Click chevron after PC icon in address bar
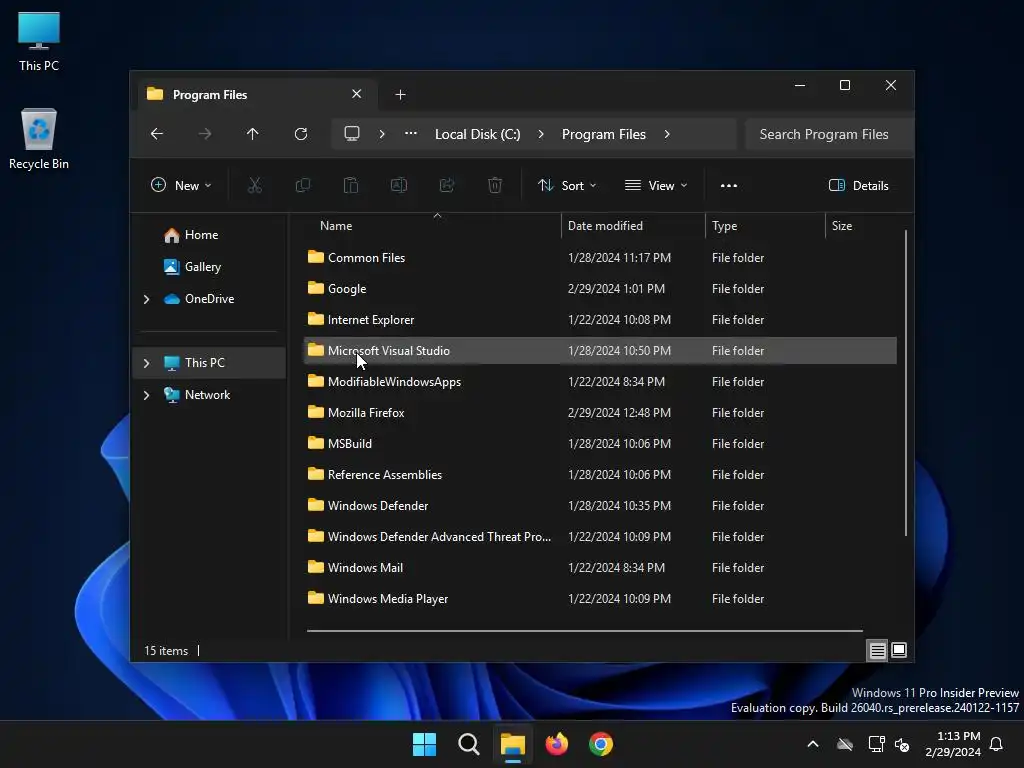The height and width of the screenshot is (768, 1024). tap(382, 134)
